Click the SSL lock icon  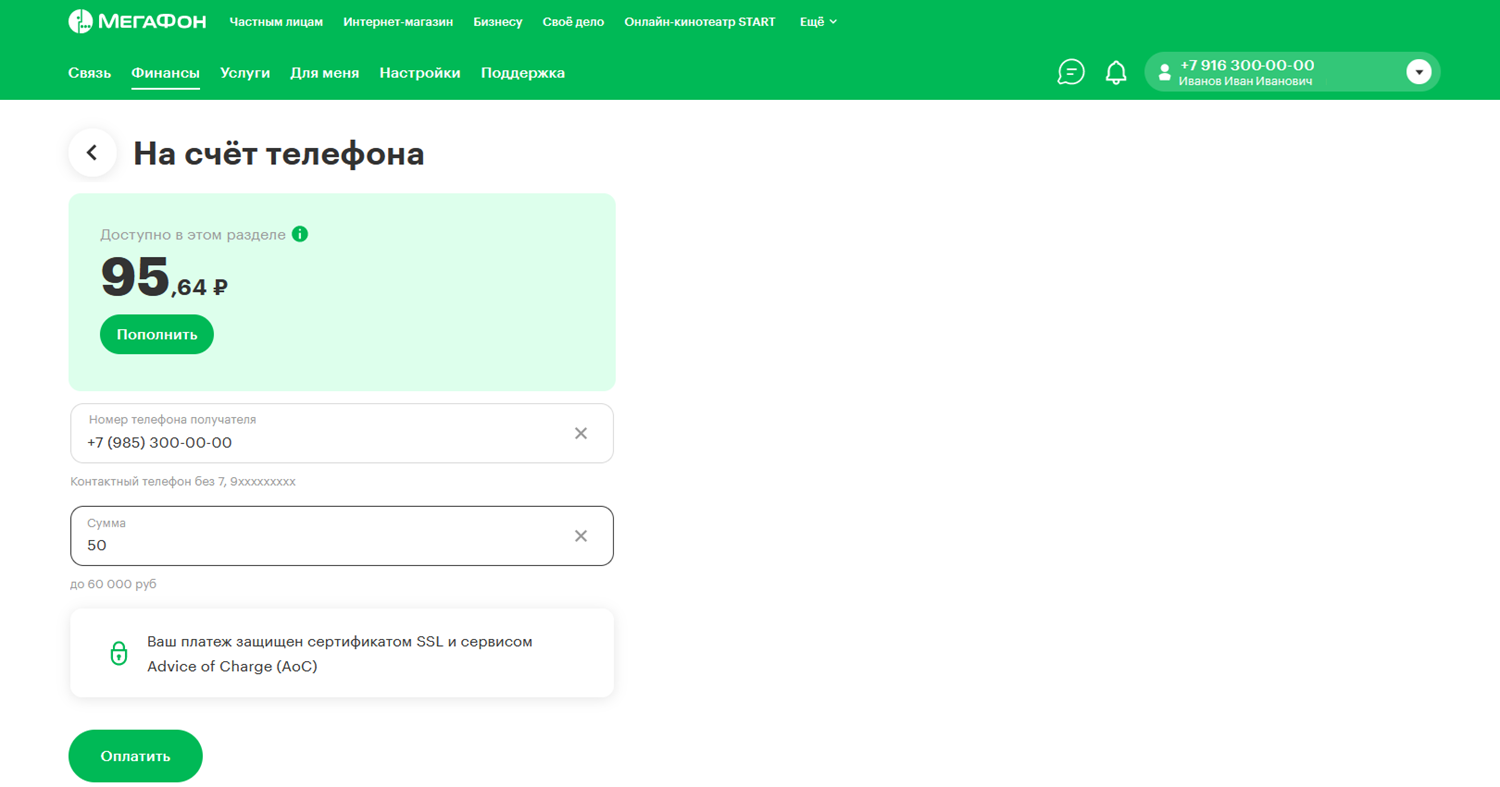click(x=119, y=653)
